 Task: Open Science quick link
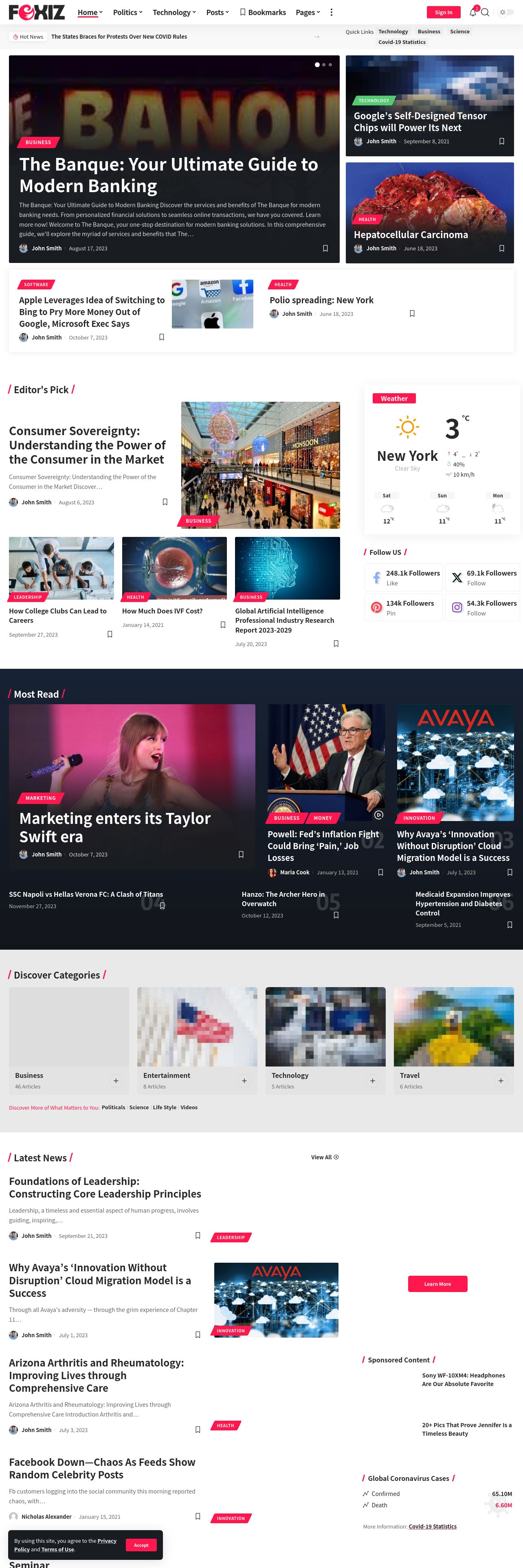pos(460,32)
